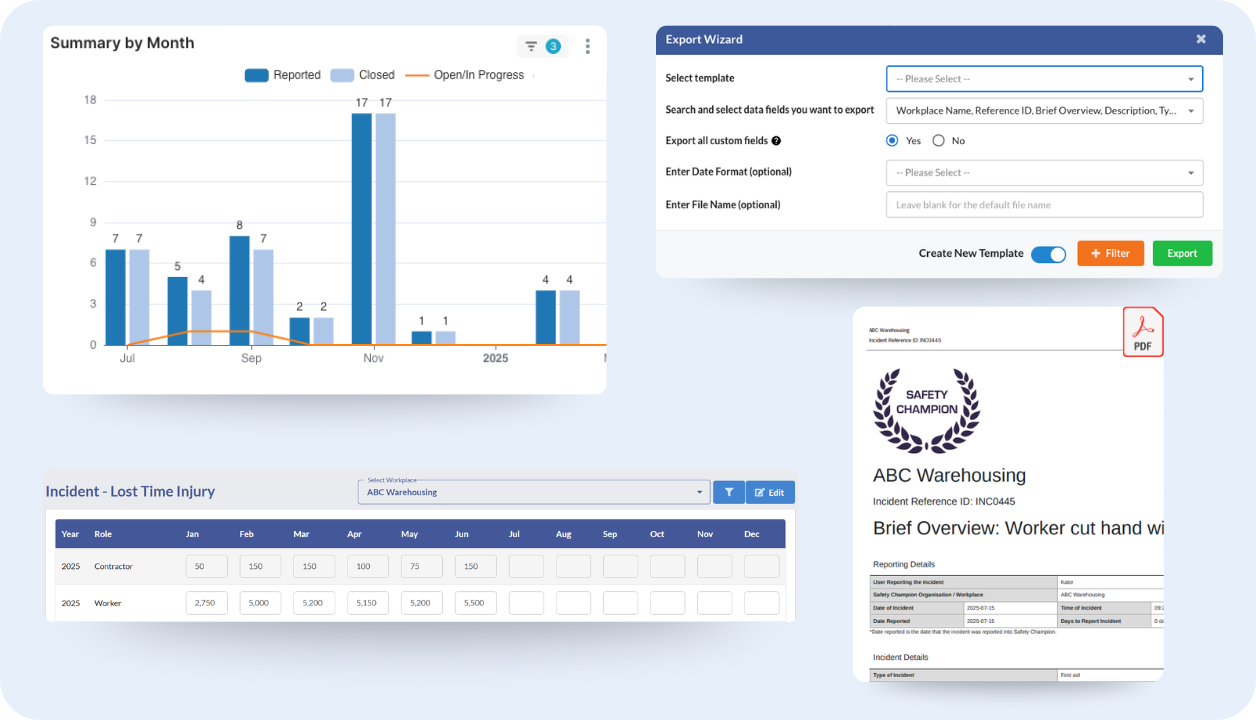Click the orange Filter button

[x=1110, y=253]
